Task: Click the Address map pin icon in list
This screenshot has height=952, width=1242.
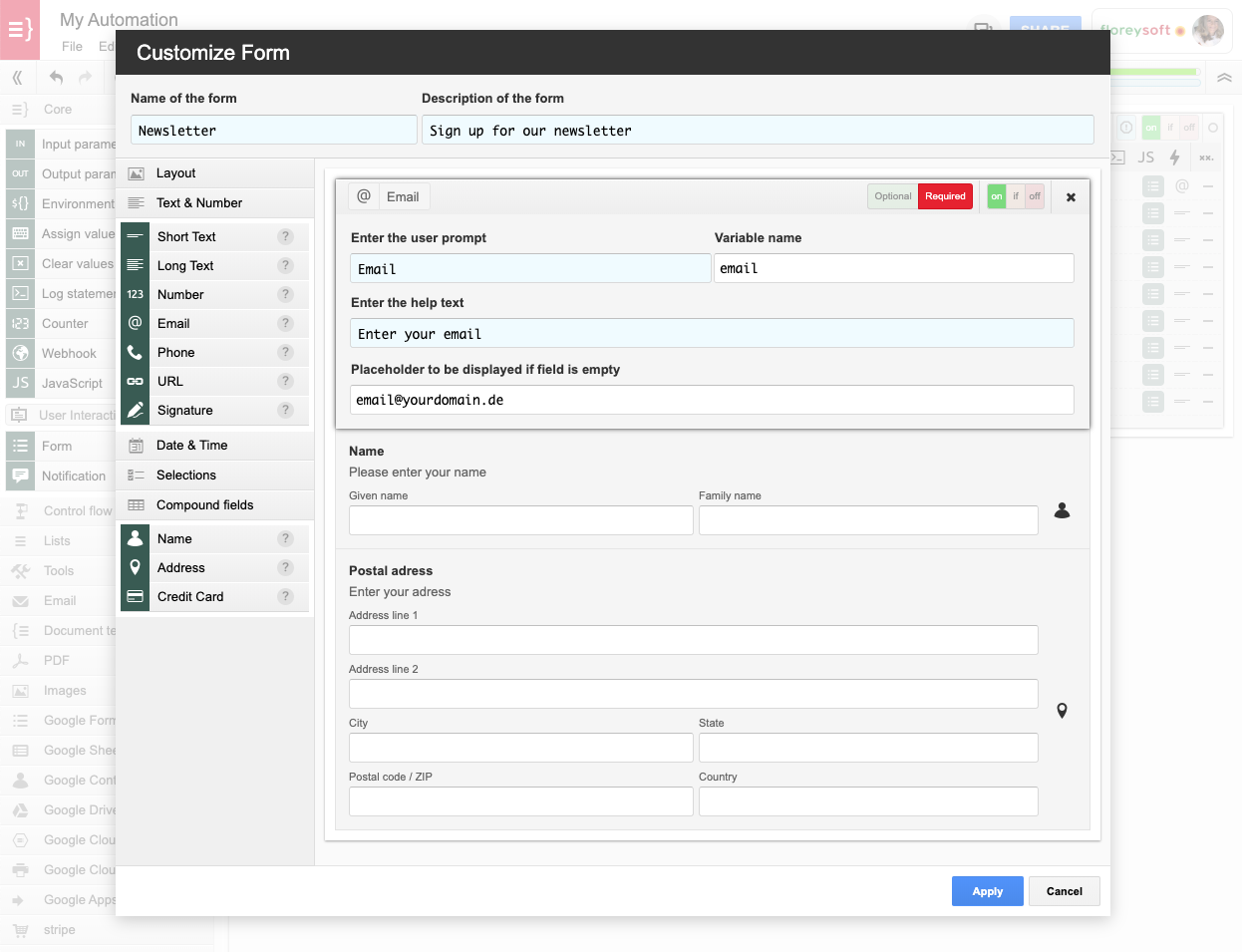Action: pyautogui.click(x=135, y=567)
